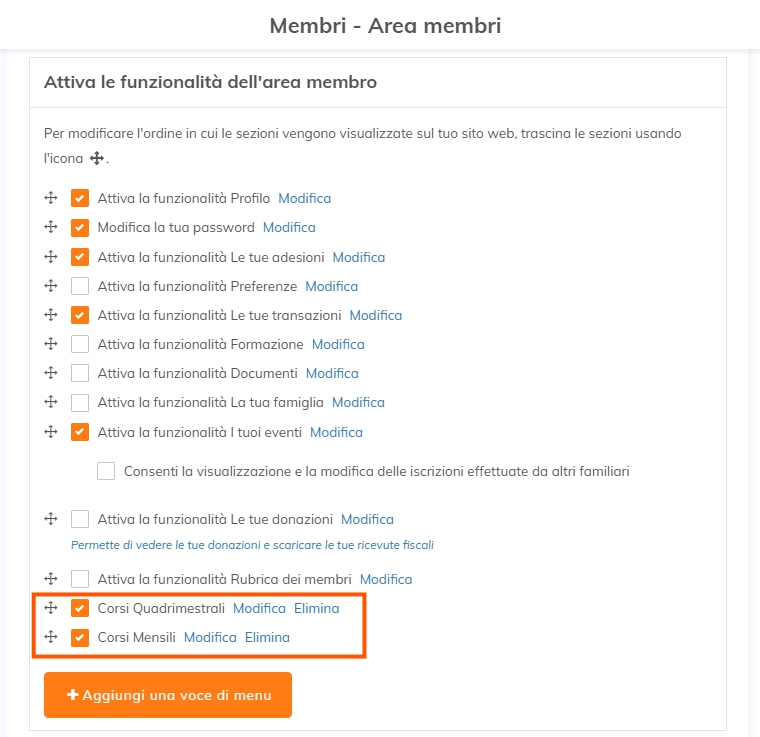Viewport: 760px width, 737px height.
Task: Disable the Profilo functionality checkbox
Action: click(80, 198)
